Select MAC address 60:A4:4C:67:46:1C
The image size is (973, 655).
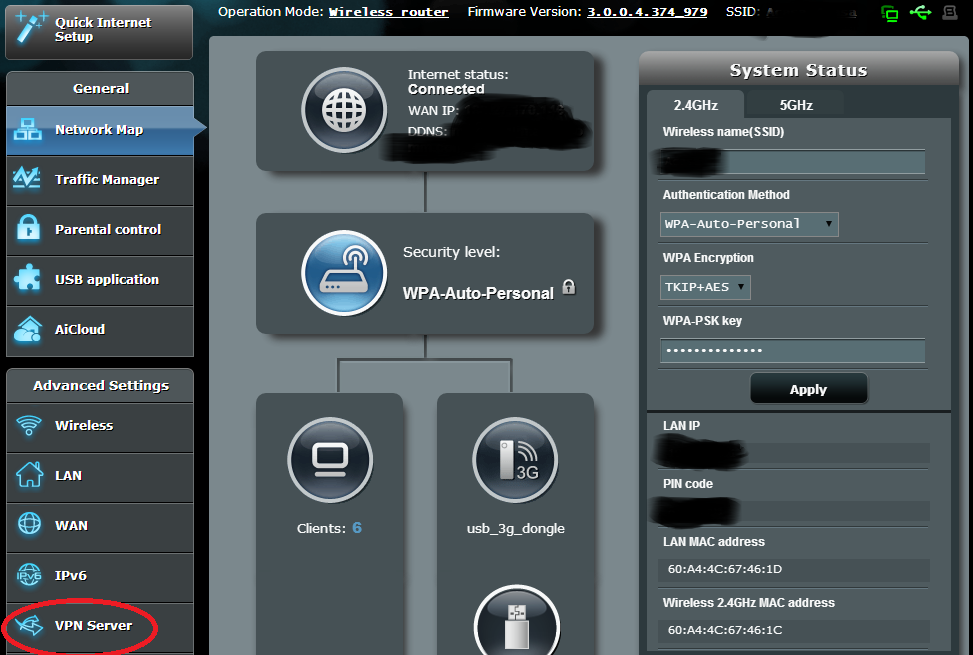725,630
